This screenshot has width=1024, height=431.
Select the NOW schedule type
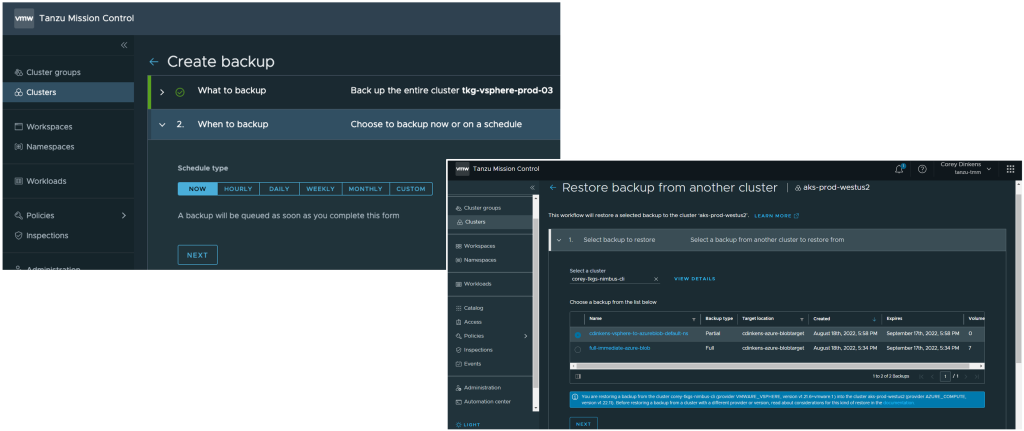(197, 189)
